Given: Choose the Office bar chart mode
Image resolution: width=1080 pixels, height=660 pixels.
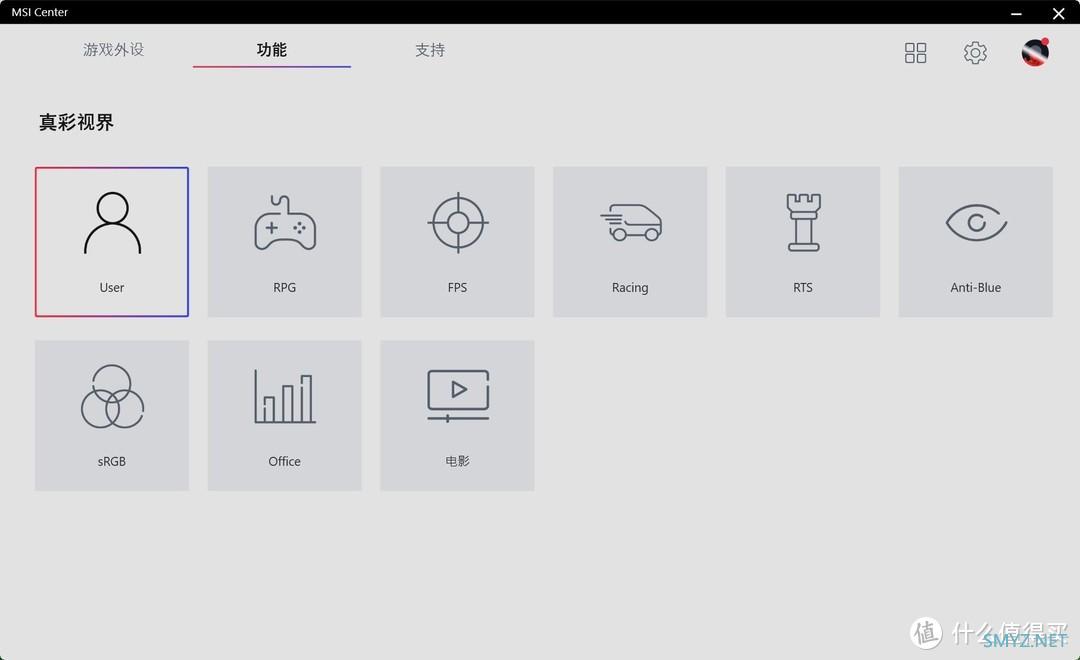Looking at the screenshot, I should (284, 415).
